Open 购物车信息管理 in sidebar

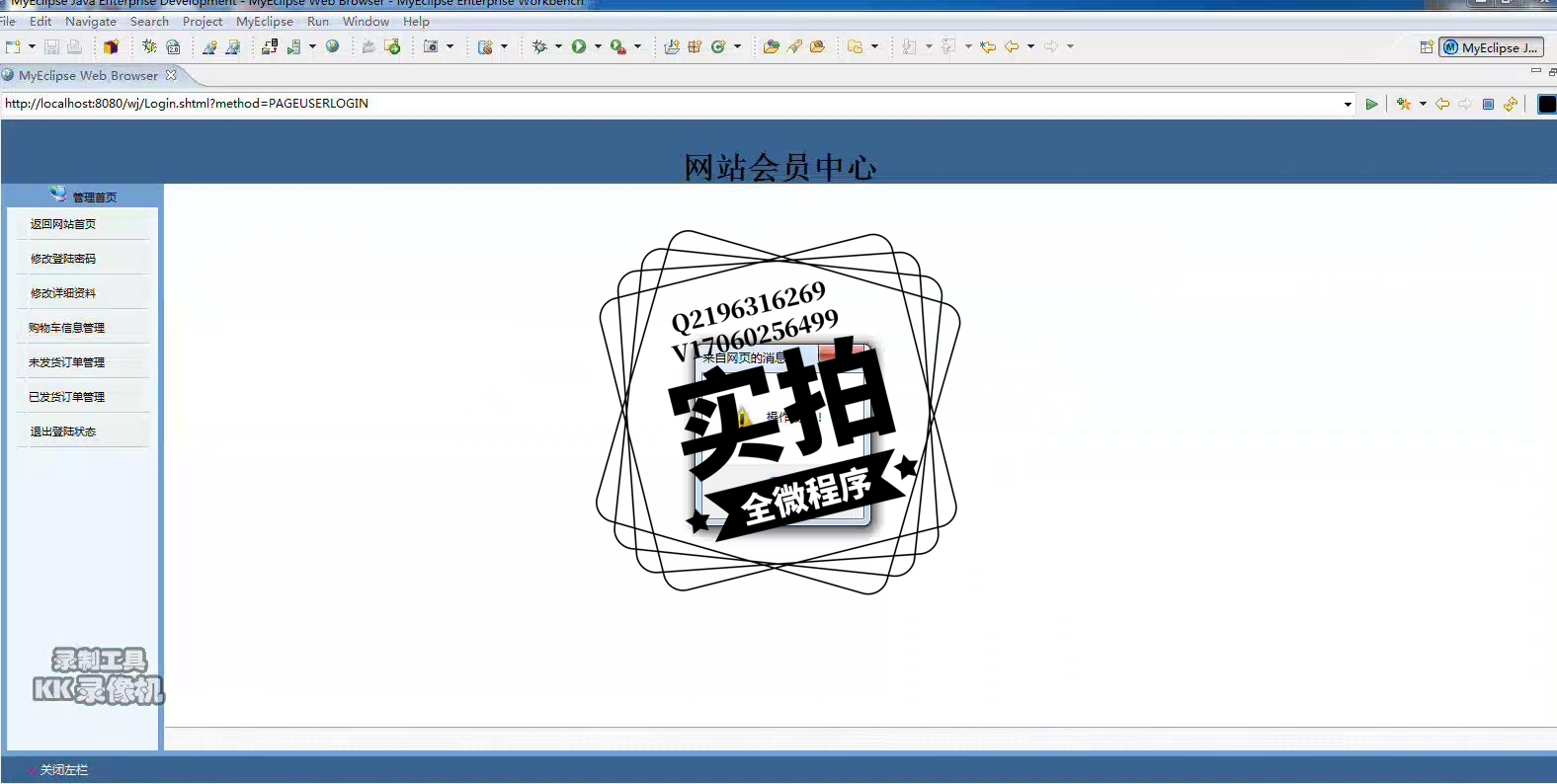[x=66, y=328]
